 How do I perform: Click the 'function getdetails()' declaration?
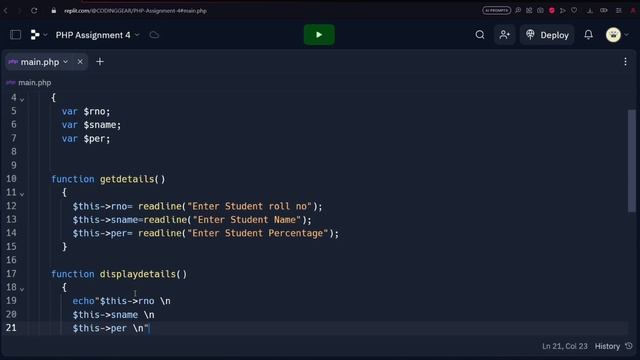click(x=108, y=179)
